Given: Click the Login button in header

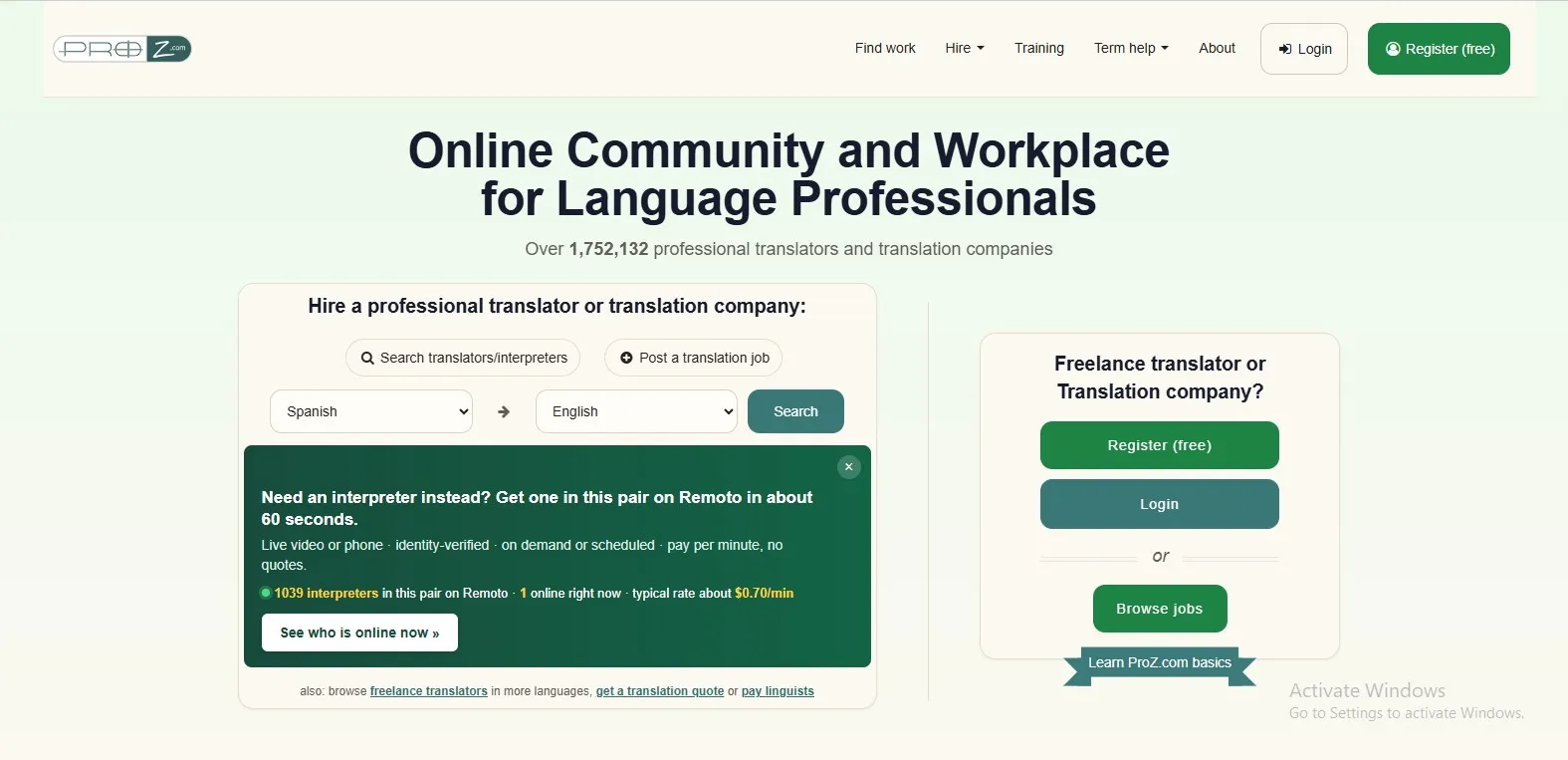Looking at the screenshot, I should [1304, 49].
